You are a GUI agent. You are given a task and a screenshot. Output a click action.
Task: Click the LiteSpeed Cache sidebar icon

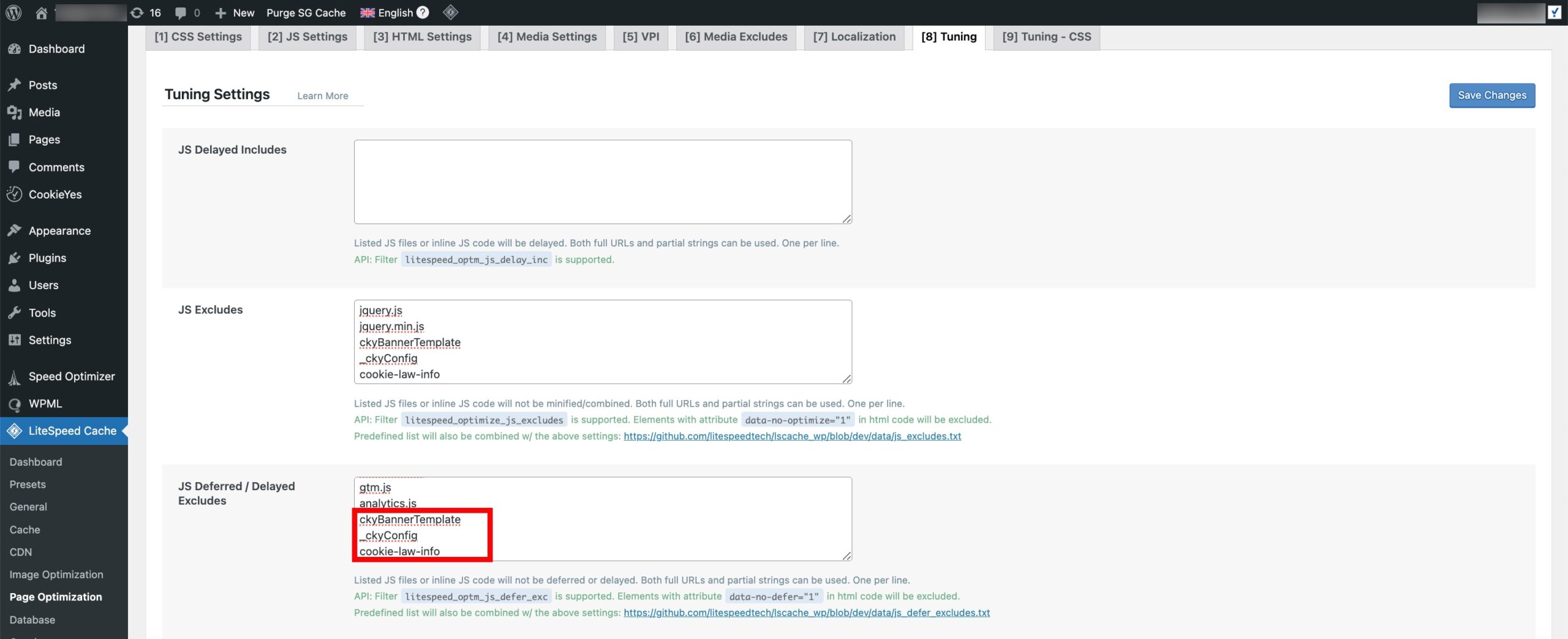tap(15, 431)
